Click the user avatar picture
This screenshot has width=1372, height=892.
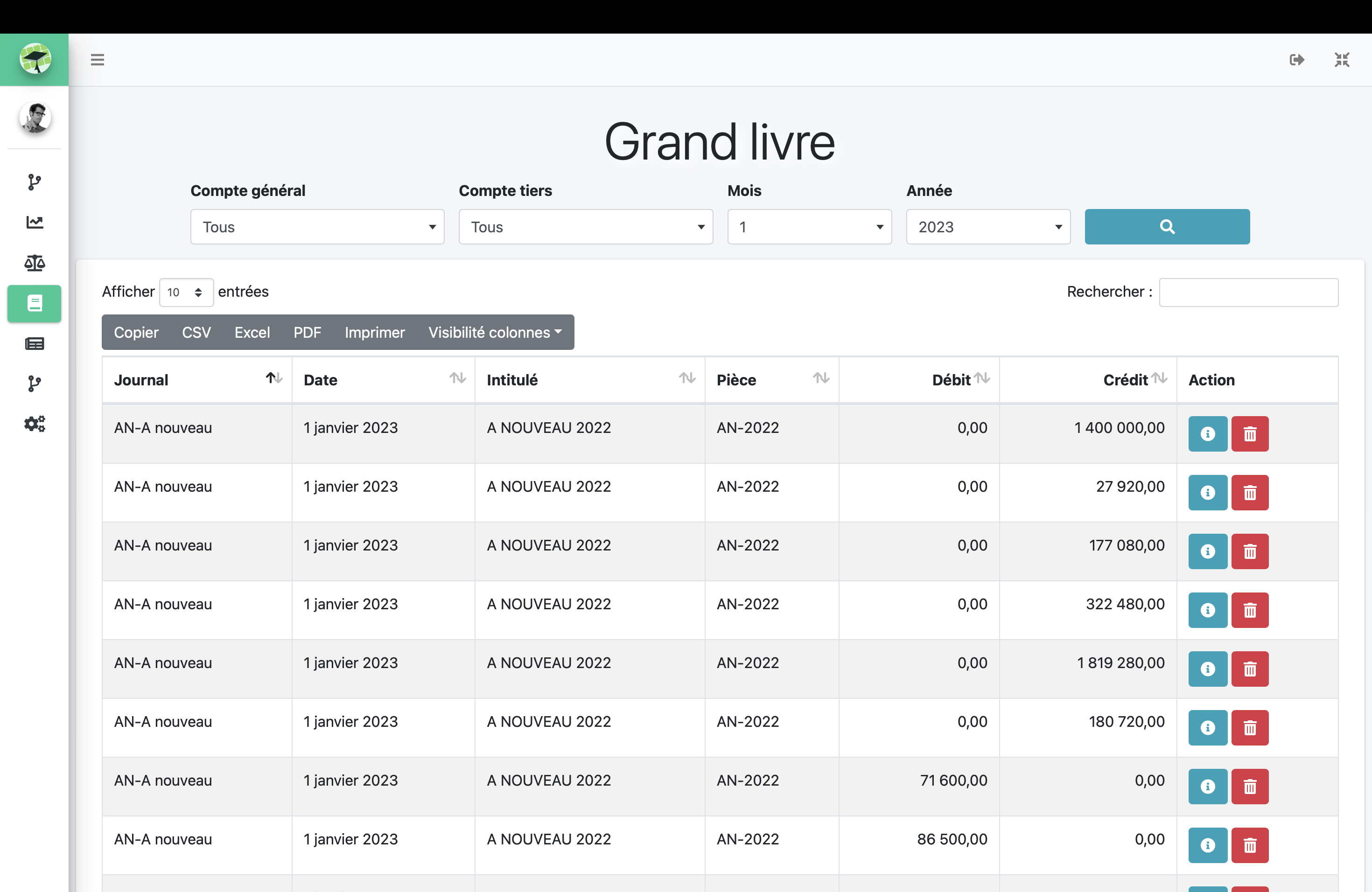click(x=35, y=118)
